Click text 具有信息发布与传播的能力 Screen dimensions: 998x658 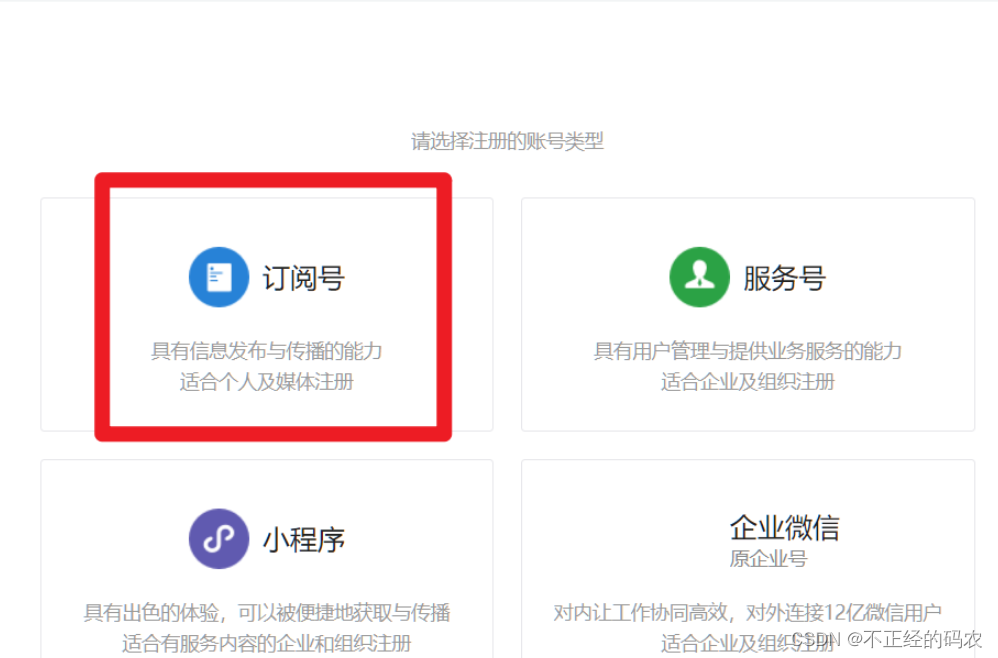pos(267,351)
